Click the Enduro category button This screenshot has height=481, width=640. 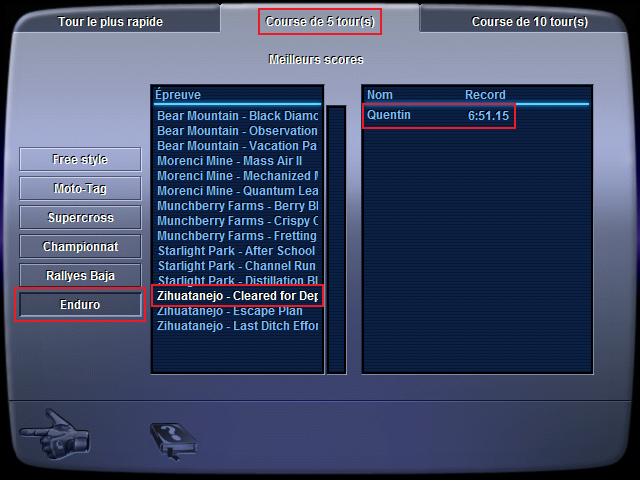(80, 305)
